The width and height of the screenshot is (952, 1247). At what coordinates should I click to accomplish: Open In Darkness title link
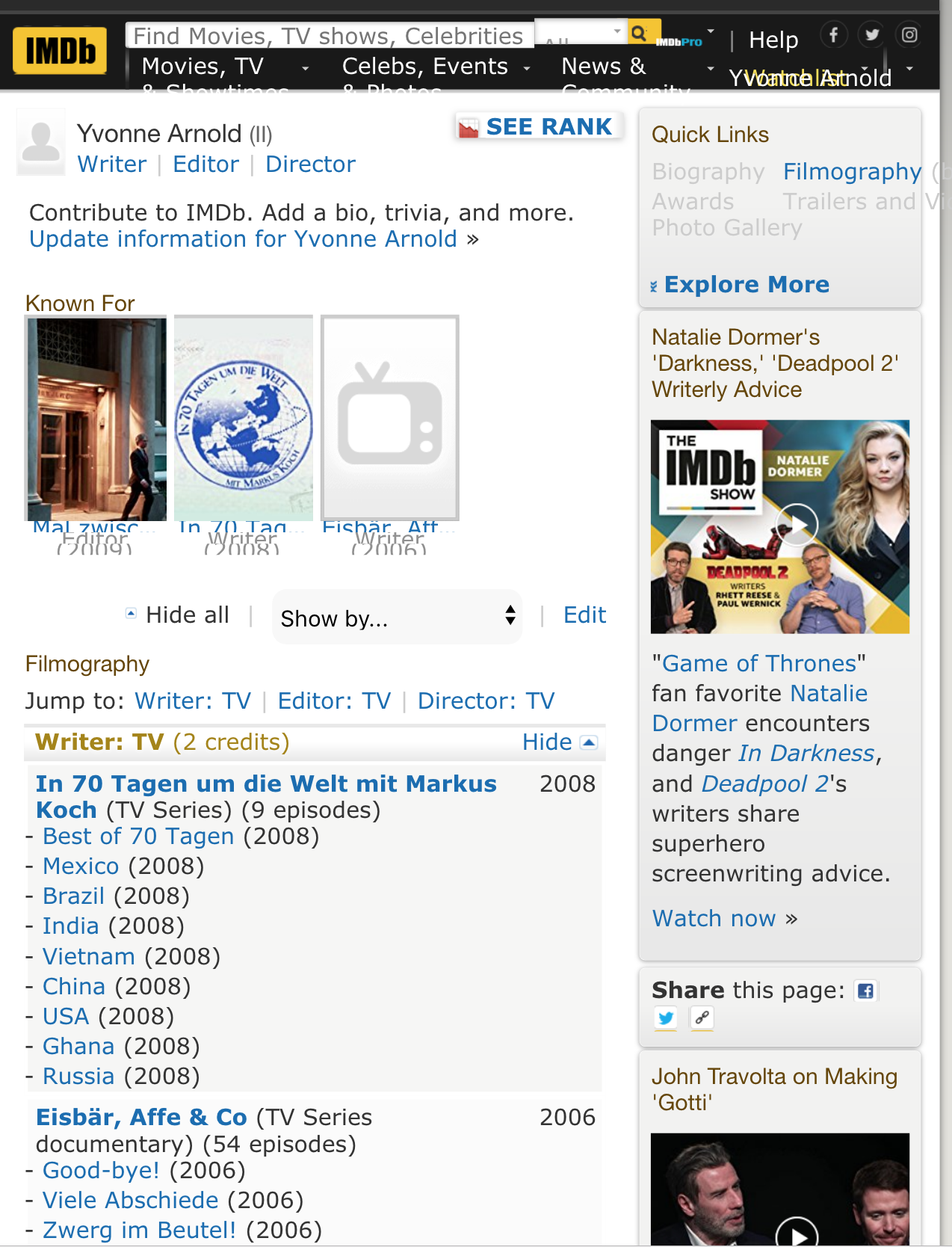click(x=806, y=754)
